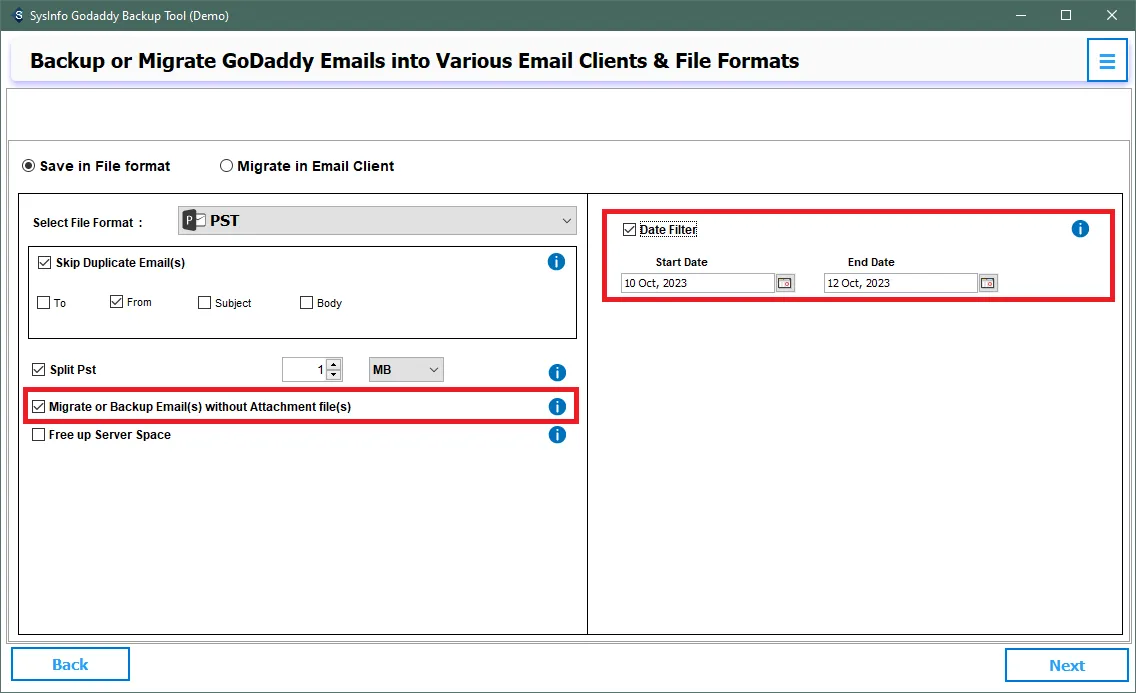Maximize the SysInfo Godaddy Backup window
This screenshot has width=1136, height=693.
(x=1066, y=15)
